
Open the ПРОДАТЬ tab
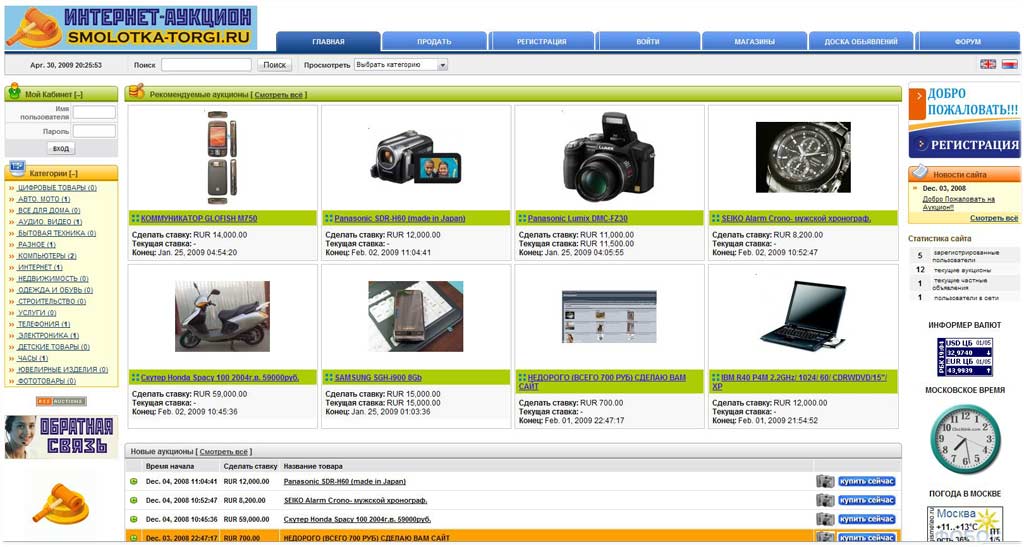point(434,41)
